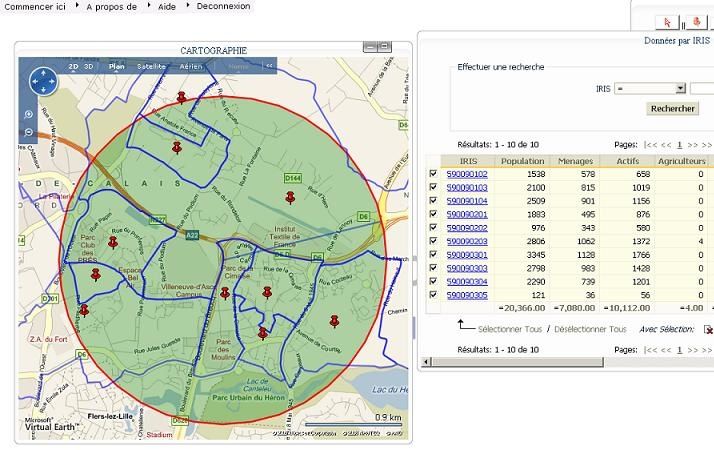Image resolution: width=714 pixels, height=450 pixels.
Task: Click the population value 3345
Action: pyautogui.click(x=536, y=255)
